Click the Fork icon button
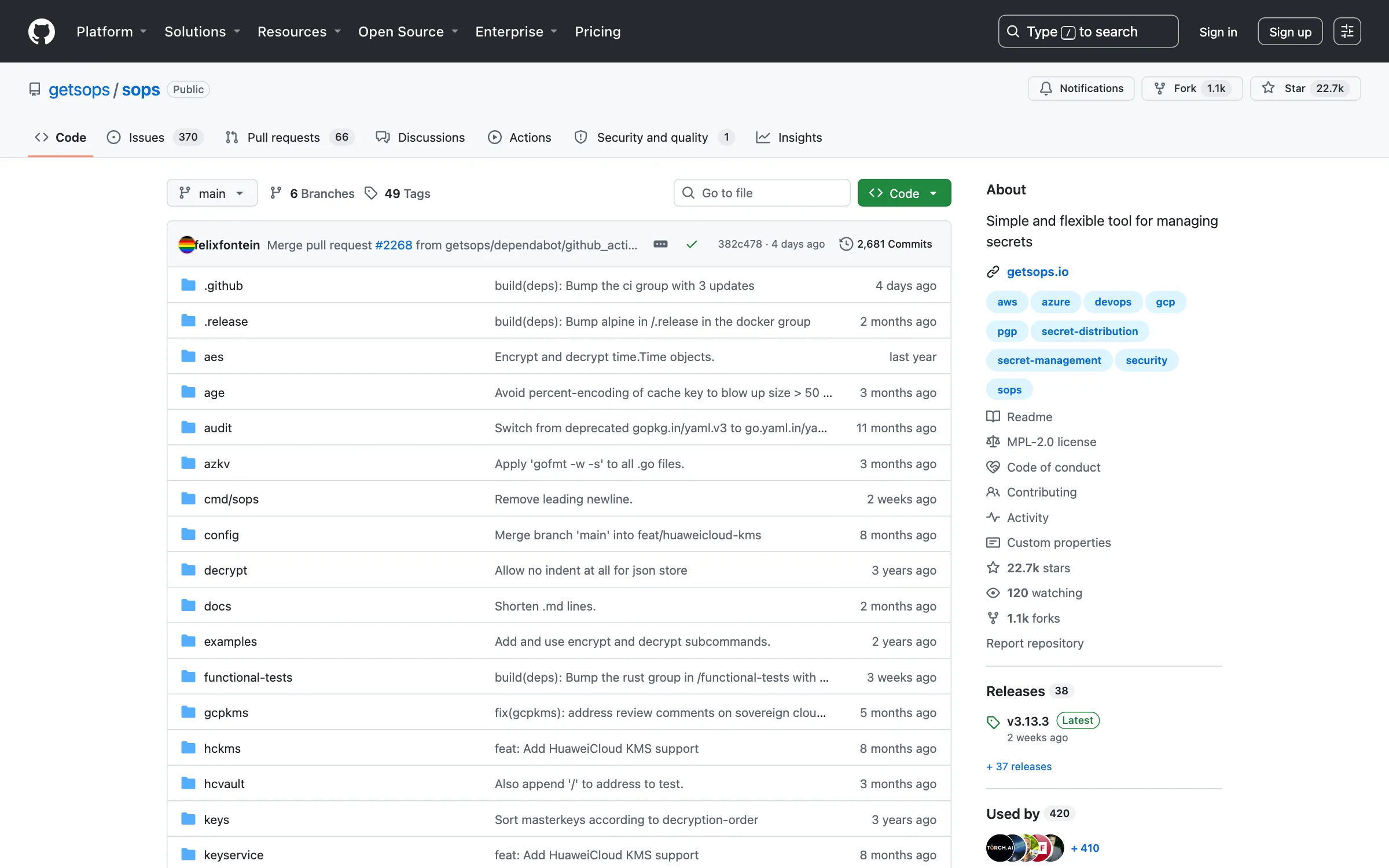 (1159, 89)
